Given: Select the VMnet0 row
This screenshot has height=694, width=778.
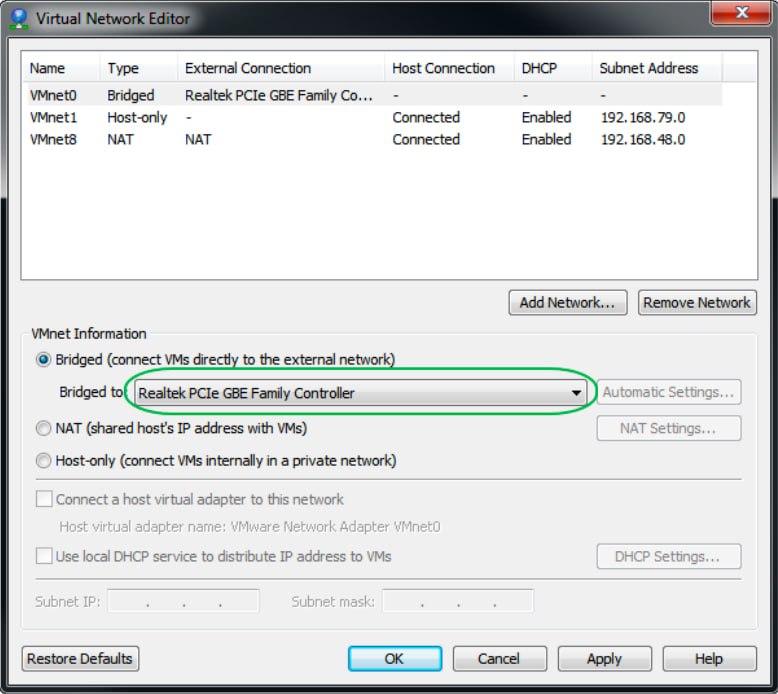Looking at the screenshot, I should click(x=372, y=95).
